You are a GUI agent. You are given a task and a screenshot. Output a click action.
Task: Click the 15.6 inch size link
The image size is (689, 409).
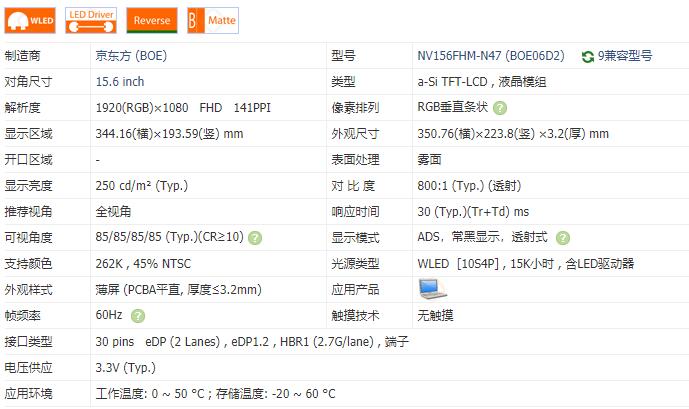click(x=120, y=82)
